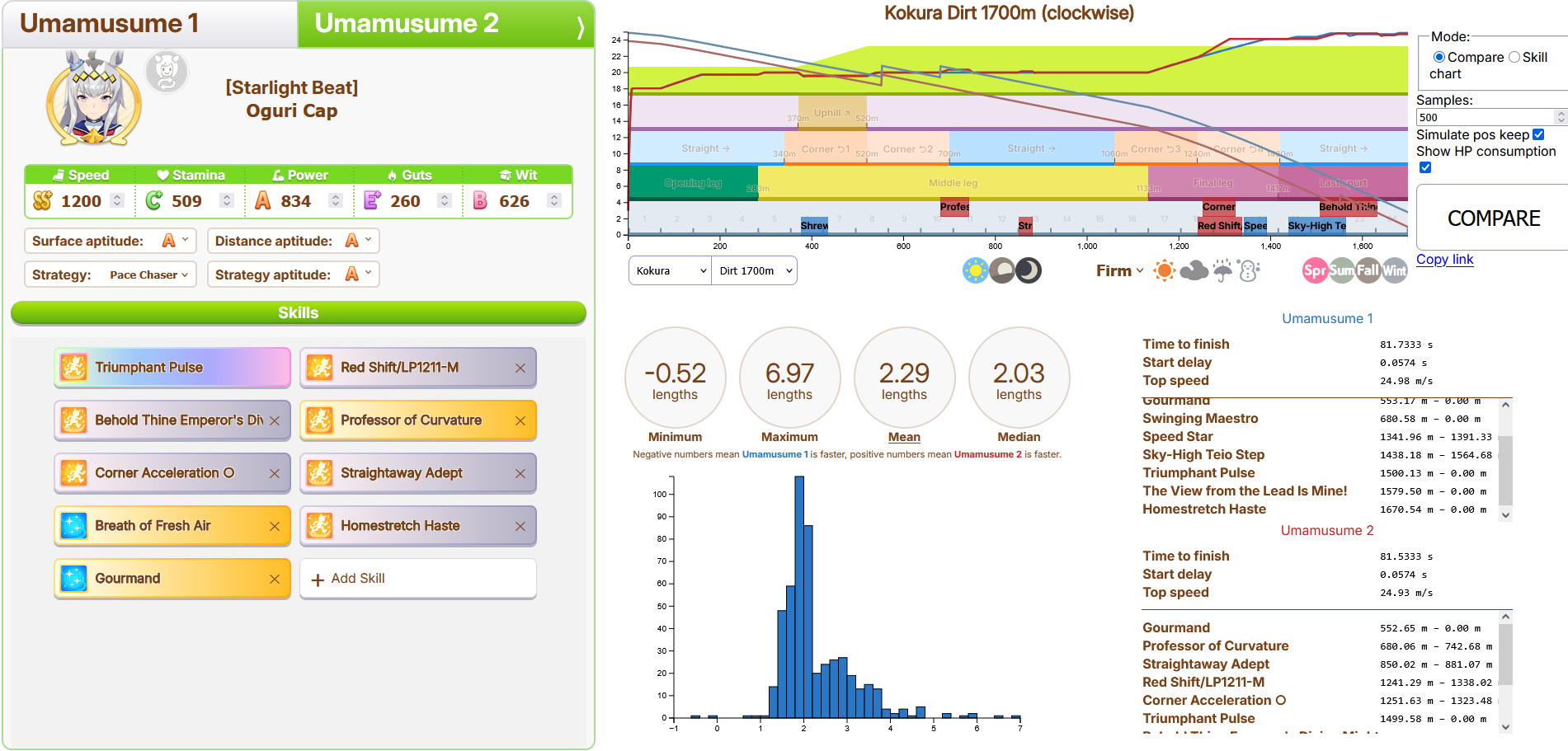Remove Straightaway Adept skill
Image resolution: width=1568 pixels, height=751 pixels.
[x=520, y=474]
